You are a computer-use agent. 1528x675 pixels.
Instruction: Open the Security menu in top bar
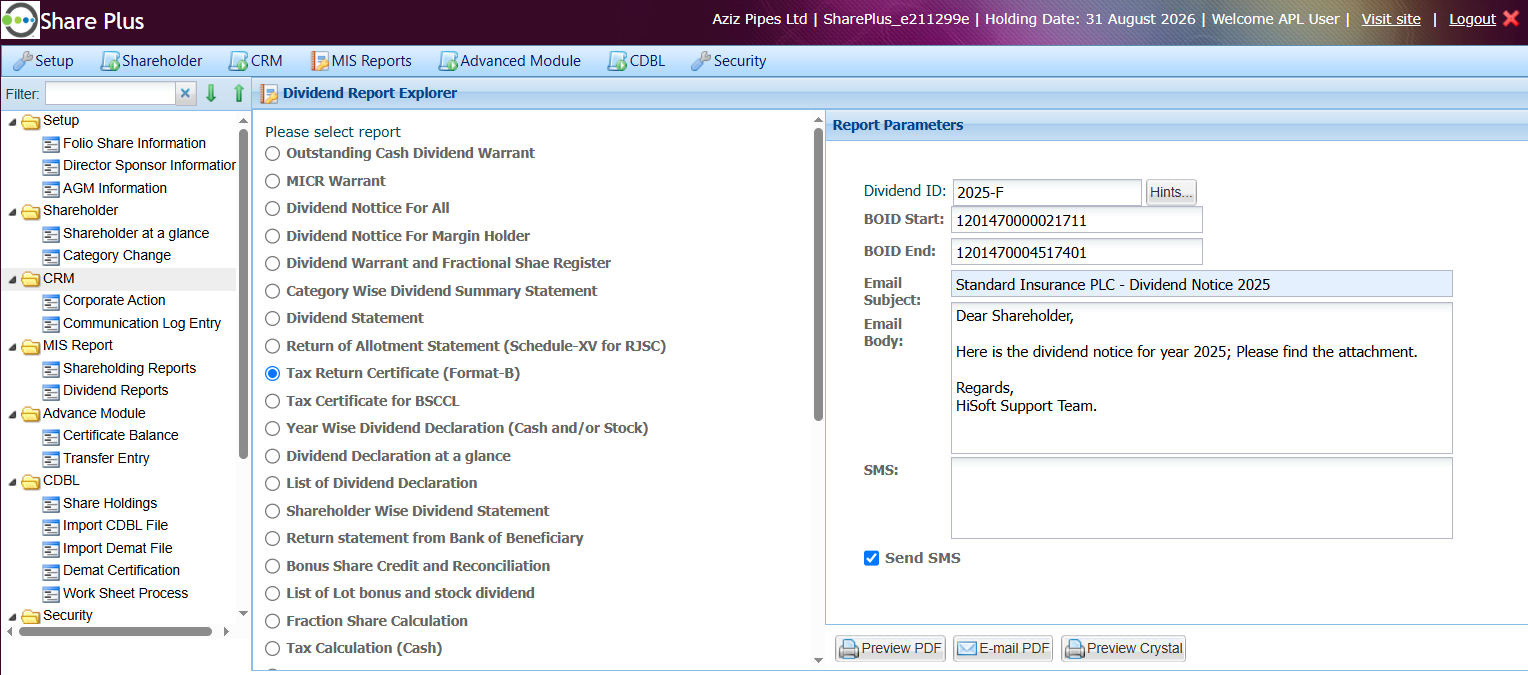tap(728, 61)
